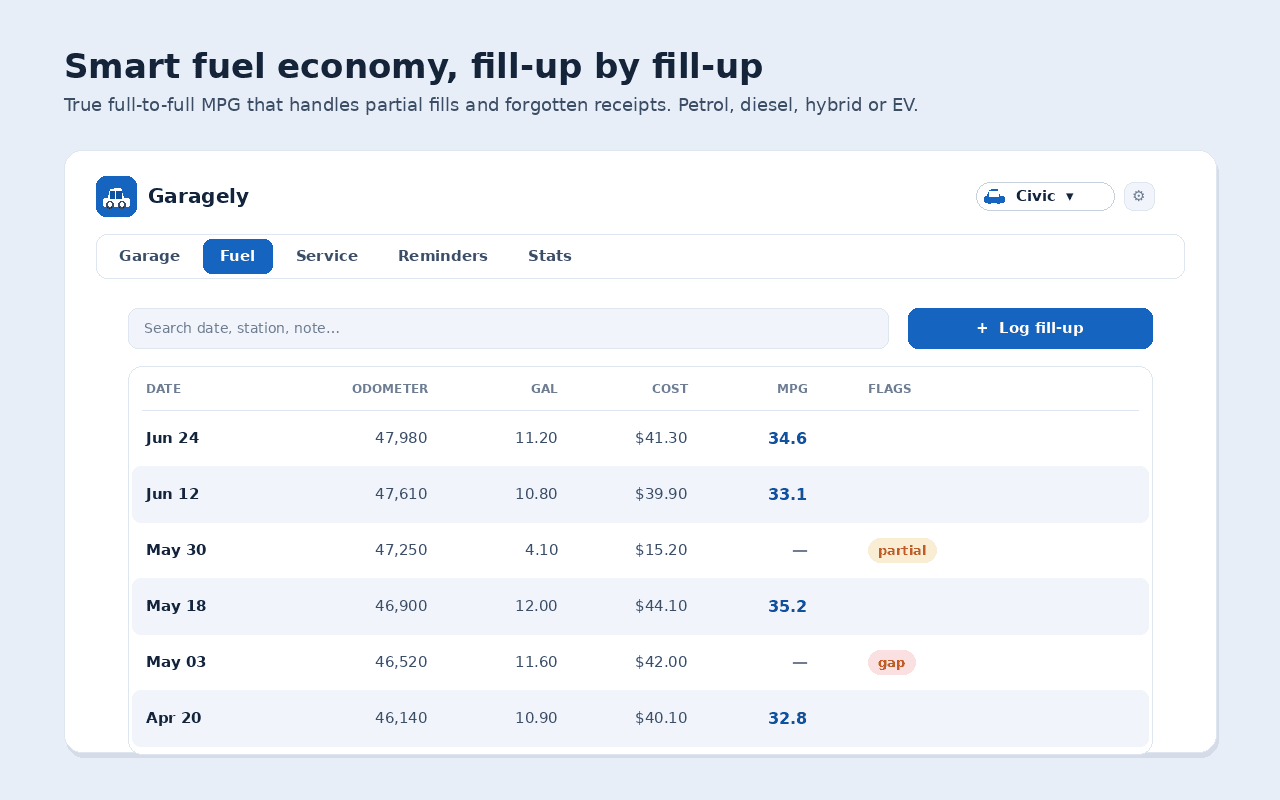Click odometer reading 47,980
This screenshot has height=800, width=1280.
401,438
